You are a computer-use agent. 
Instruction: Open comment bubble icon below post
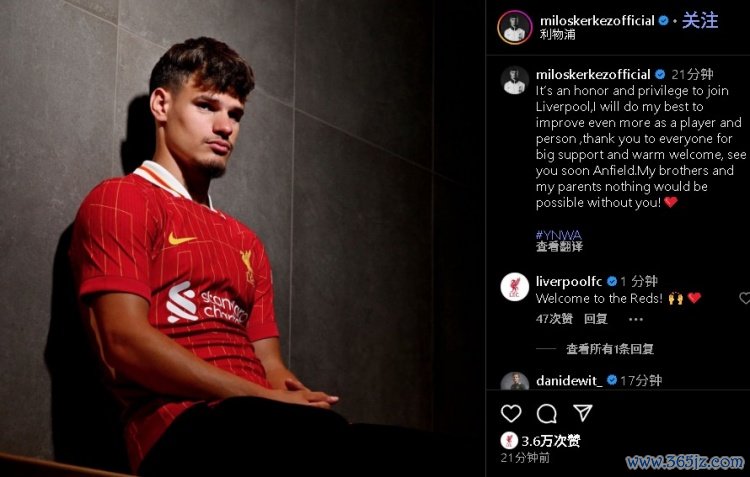coord(546,413)
